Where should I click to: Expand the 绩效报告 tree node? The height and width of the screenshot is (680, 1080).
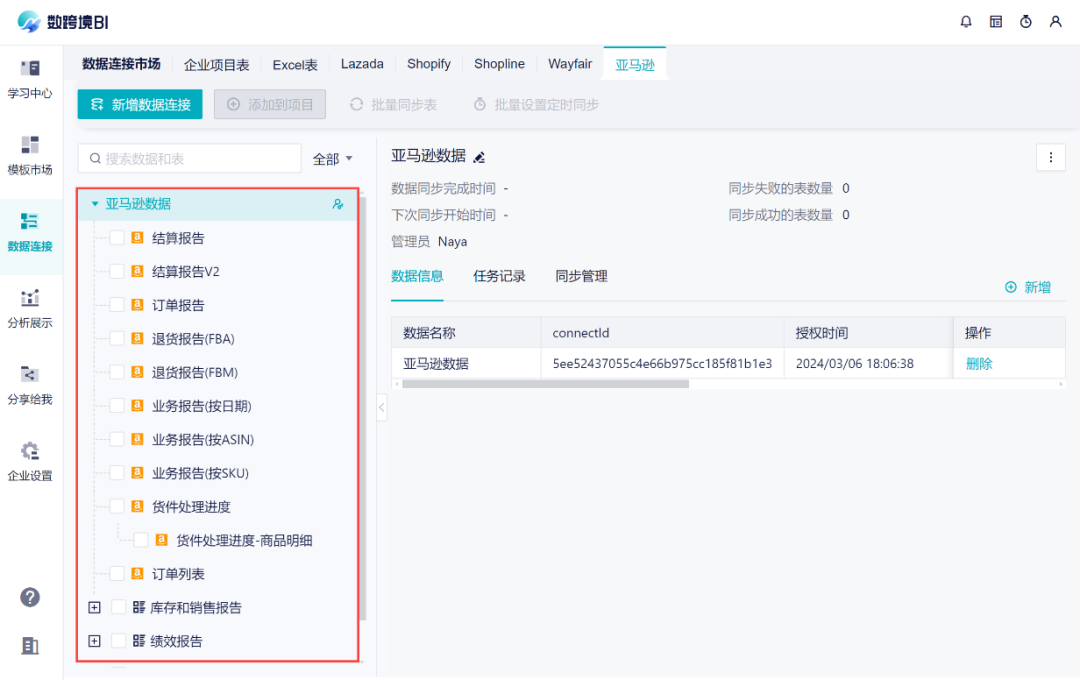coord(95,641)
